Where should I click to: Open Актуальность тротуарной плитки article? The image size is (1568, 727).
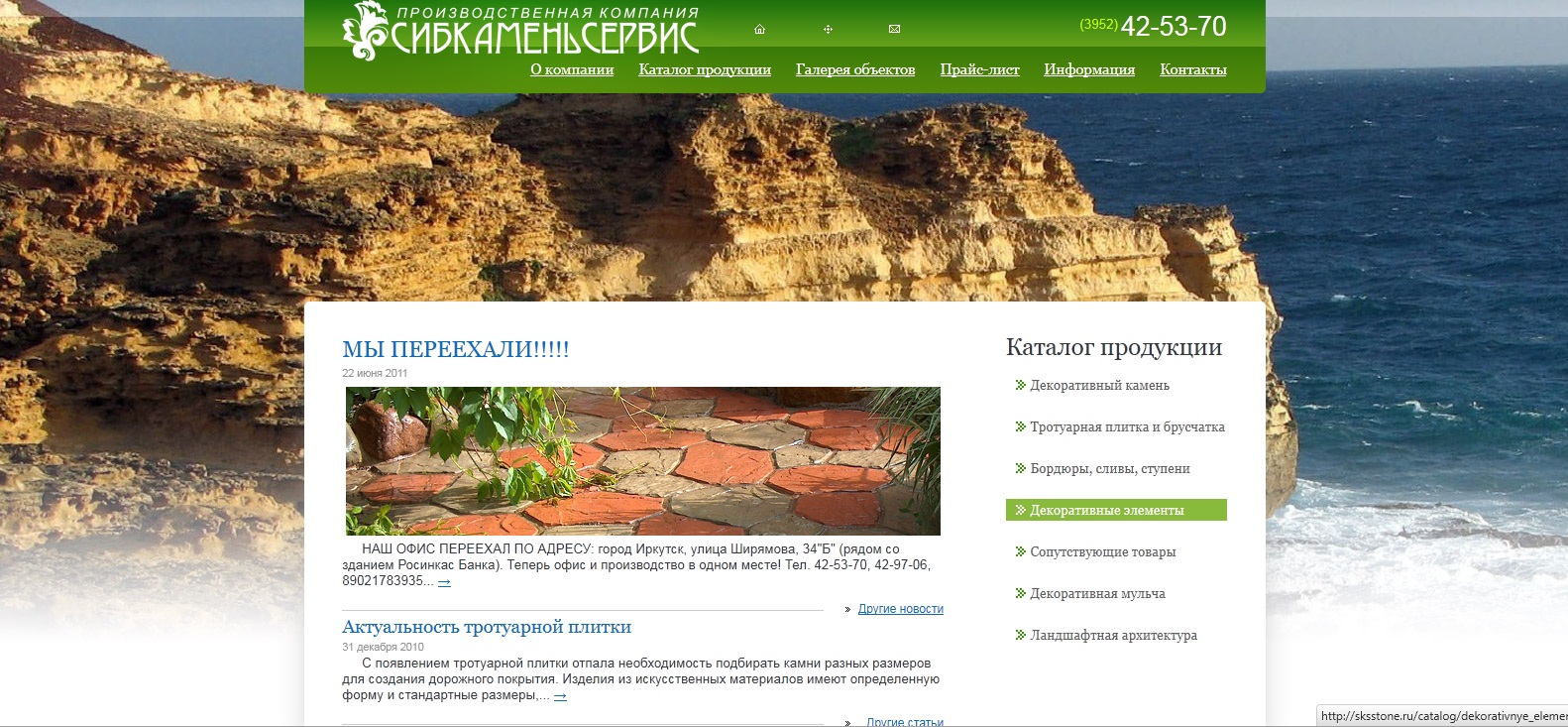pos(487,627)
